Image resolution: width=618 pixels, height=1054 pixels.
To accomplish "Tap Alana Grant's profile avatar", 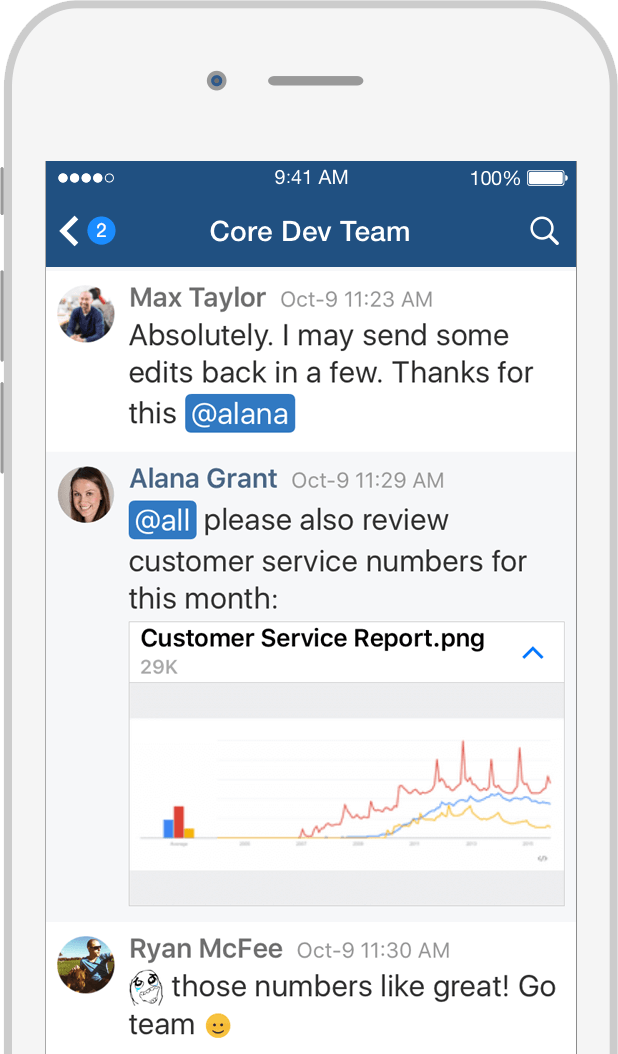I will click(86, 494).
